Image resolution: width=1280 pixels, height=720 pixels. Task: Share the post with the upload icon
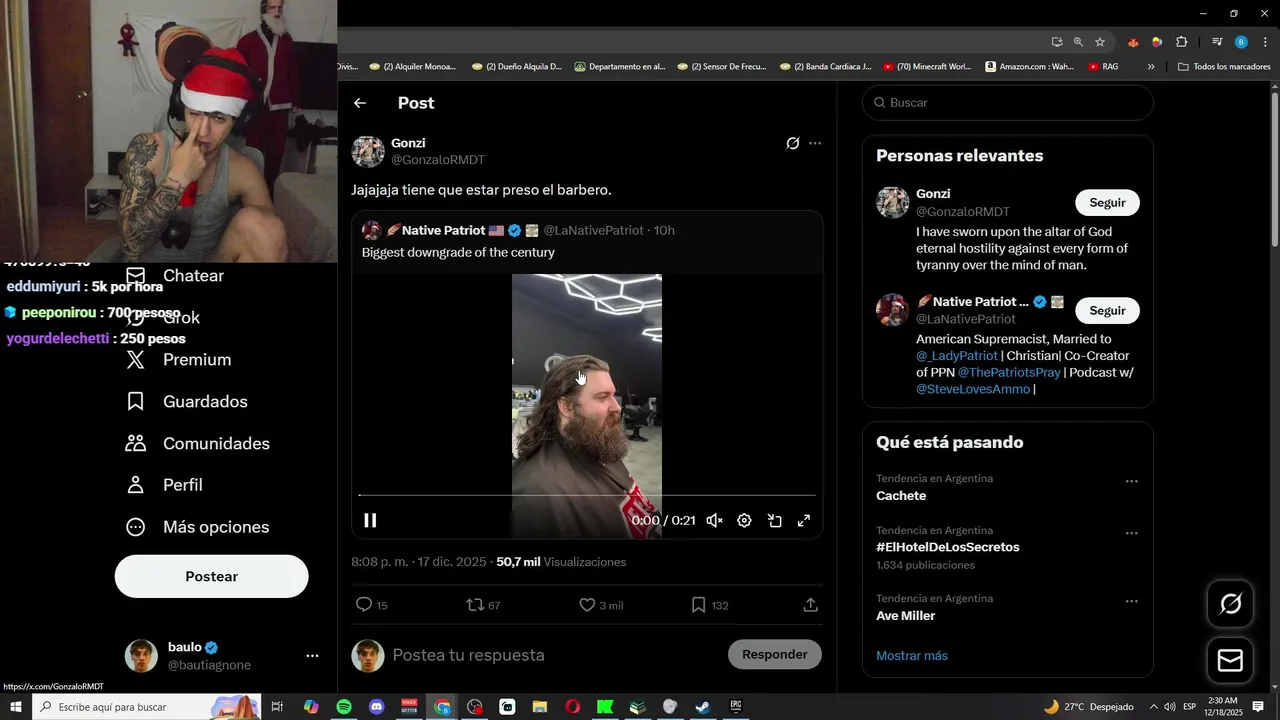[811, 605]
